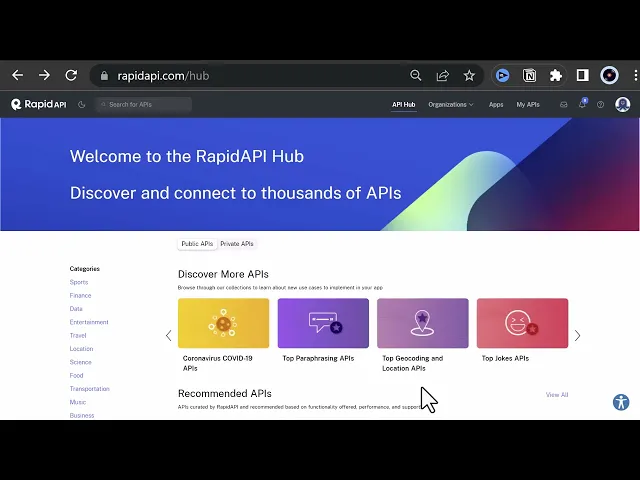
Task: Open Location category
Action: (81, 349)
